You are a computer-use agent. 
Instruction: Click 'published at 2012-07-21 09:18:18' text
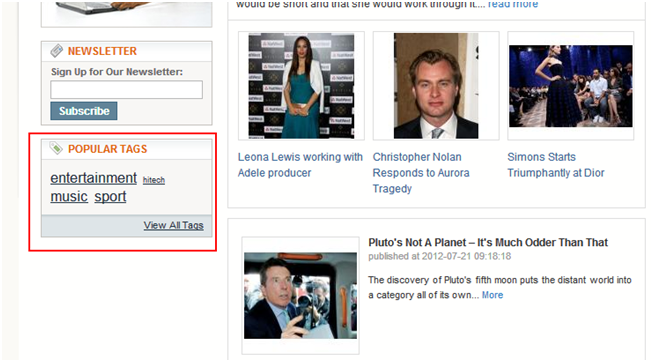point(439,256)
